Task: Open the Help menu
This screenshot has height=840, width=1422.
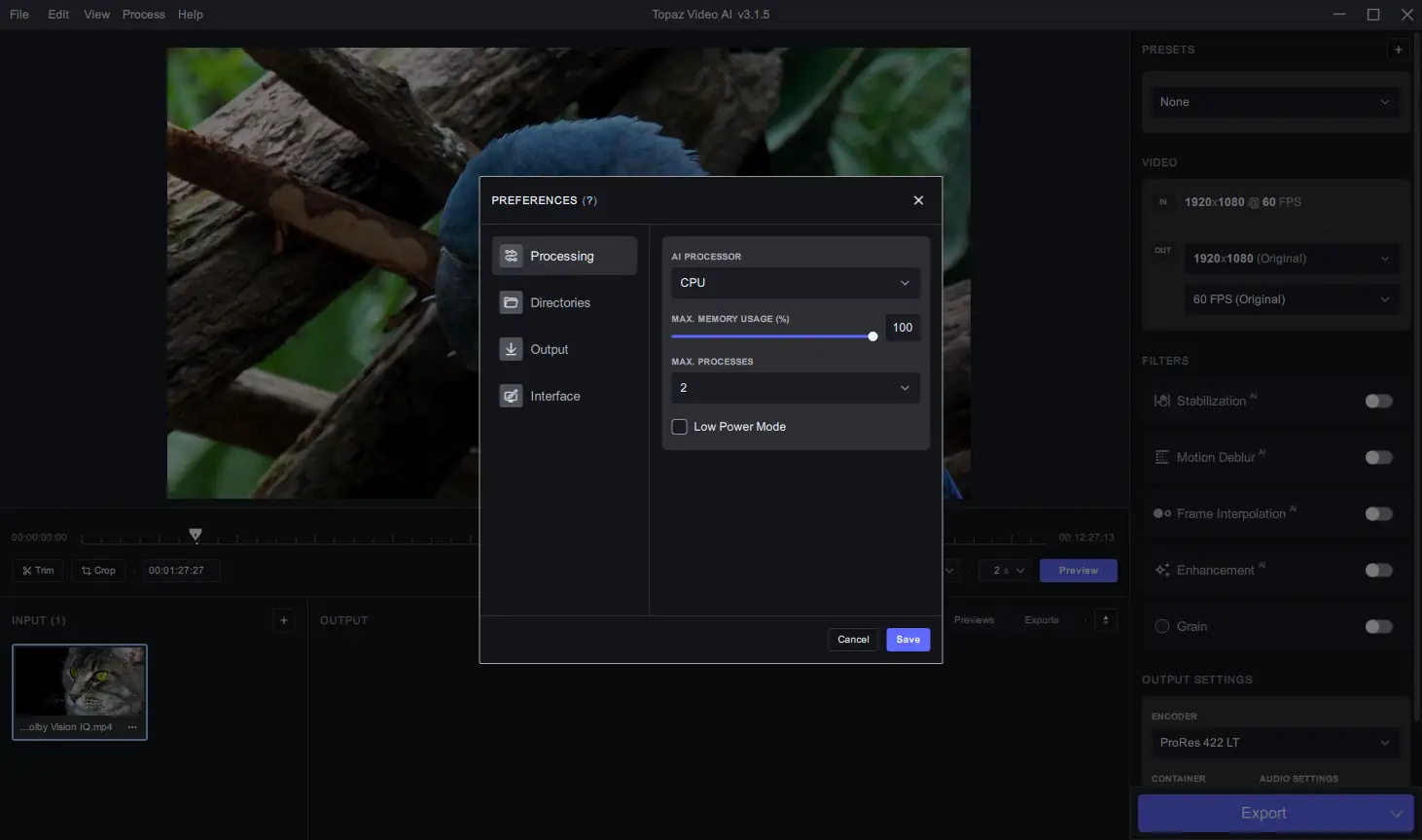Action: pos(191,15)
